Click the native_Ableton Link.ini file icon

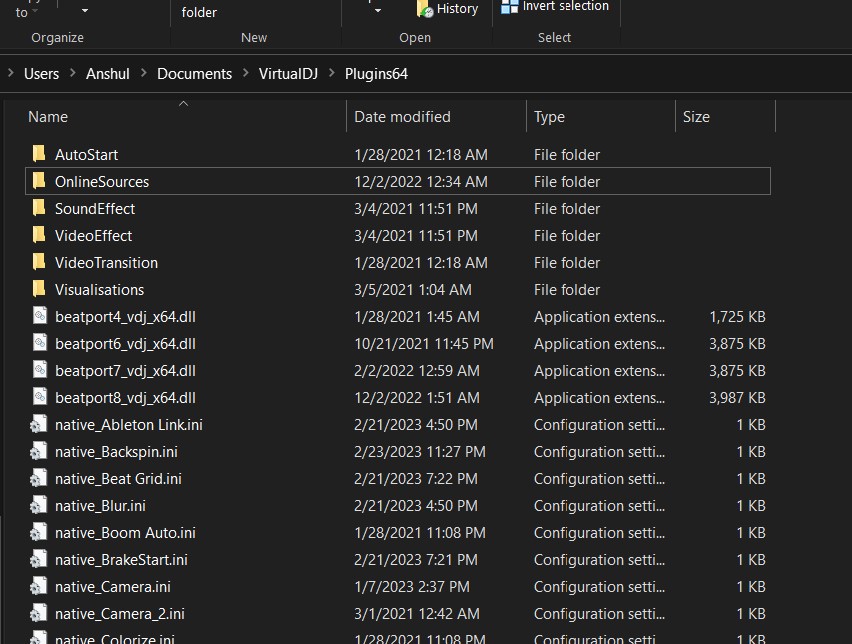pos(39,424)
